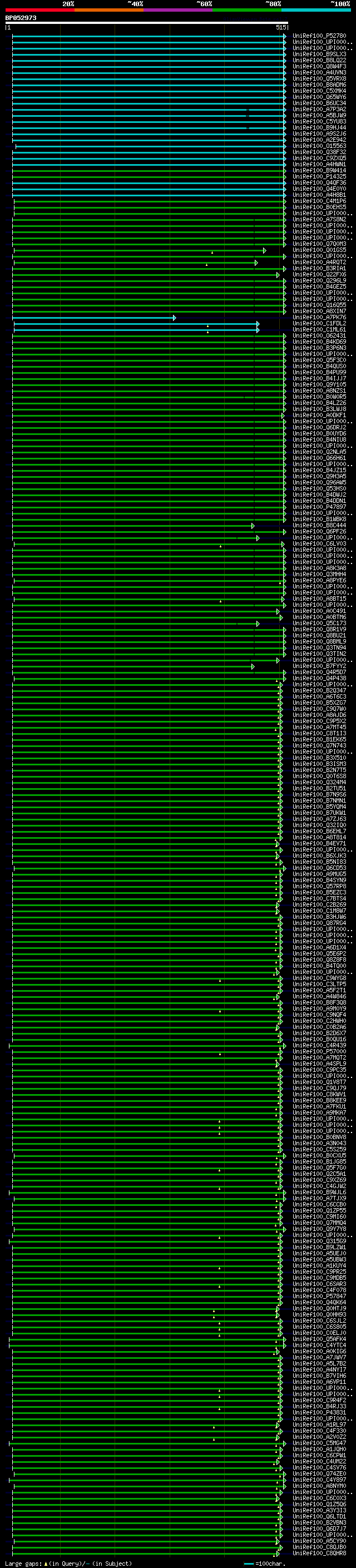Select hit label UniRef100_A2E942
This screenshot has height=1568, width=356.
pos(319,140)
